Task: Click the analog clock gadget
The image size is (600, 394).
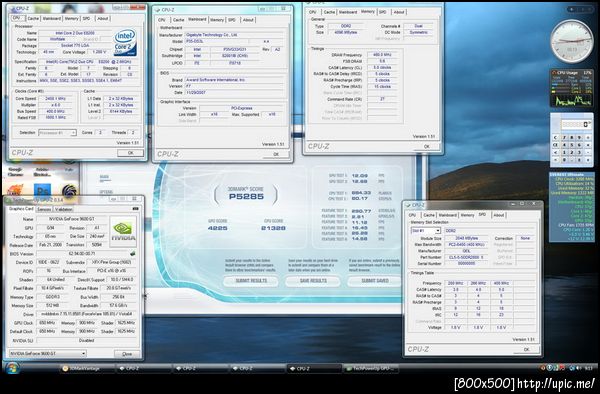Action: 572,41
